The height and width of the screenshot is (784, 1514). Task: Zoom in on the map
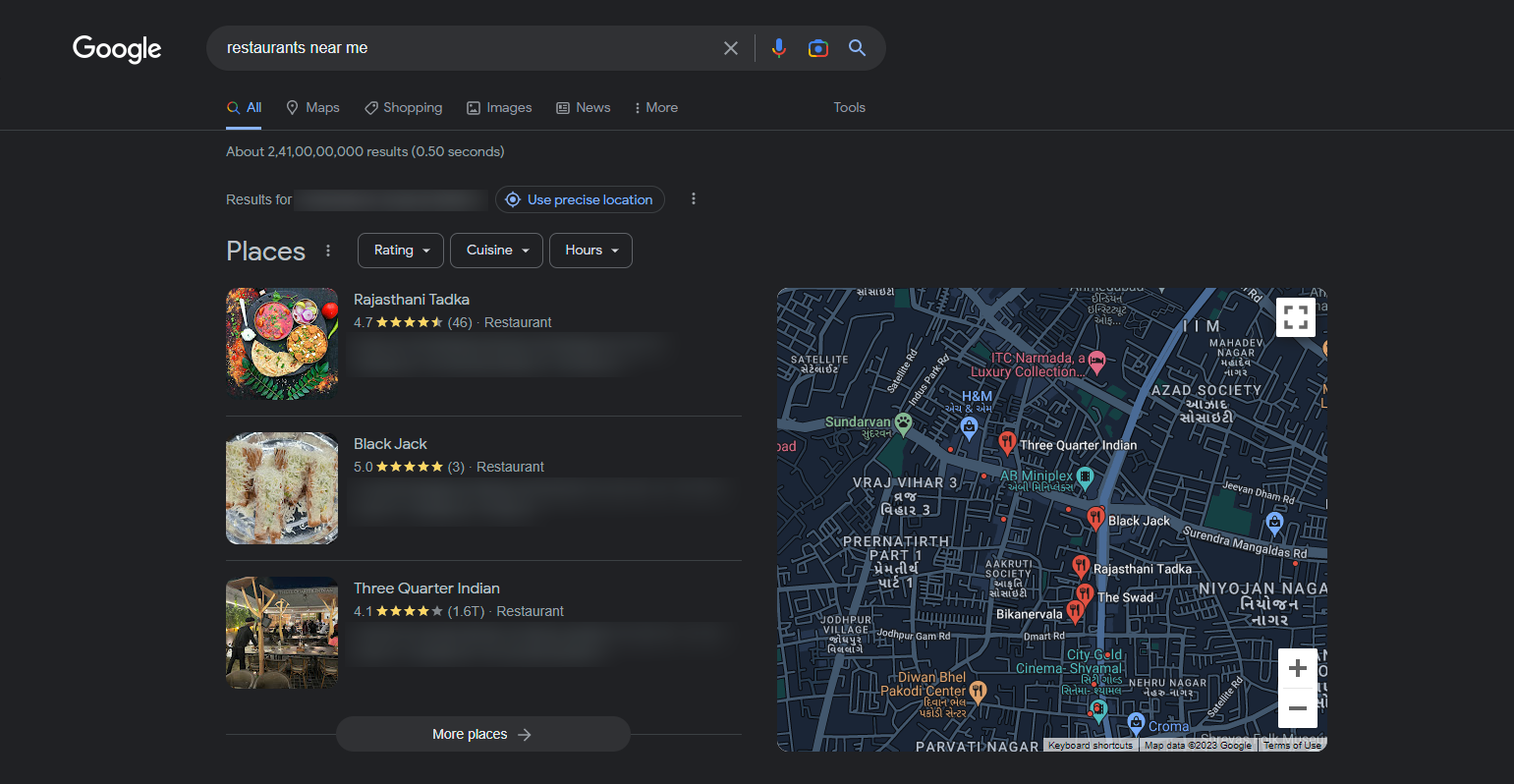[1298, 668]
